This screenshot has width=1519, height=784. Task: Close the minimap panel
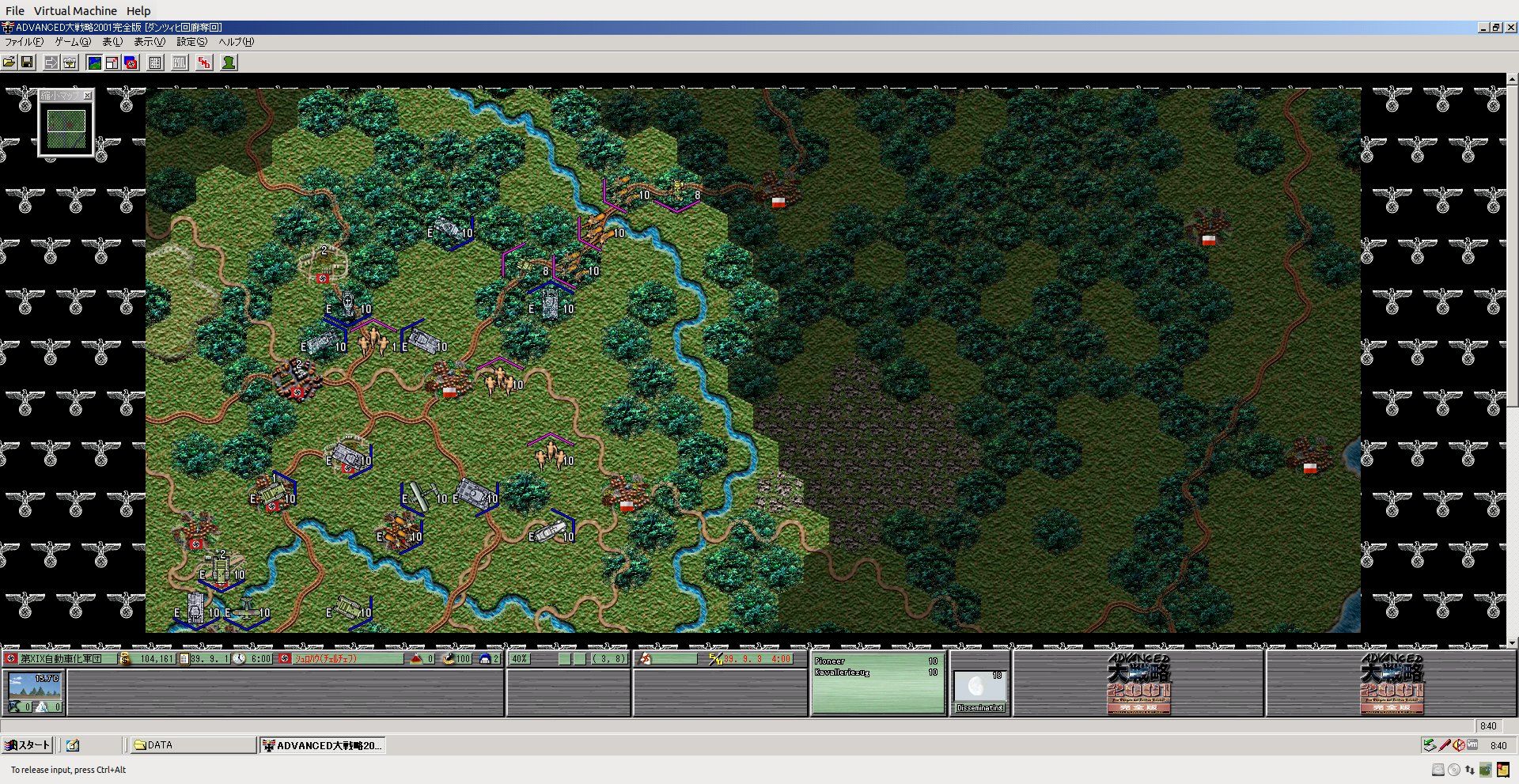88,96
